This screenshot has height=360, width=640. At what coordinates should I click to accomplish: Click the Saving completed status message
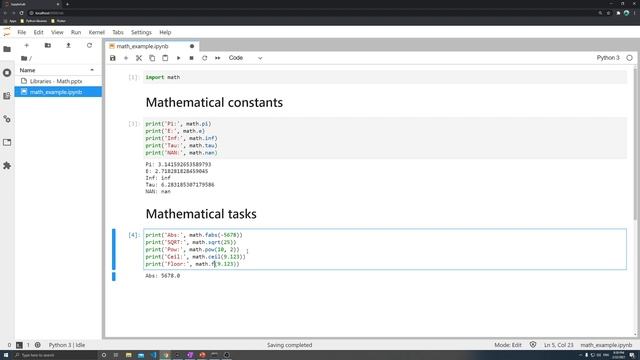click(289, 345)
